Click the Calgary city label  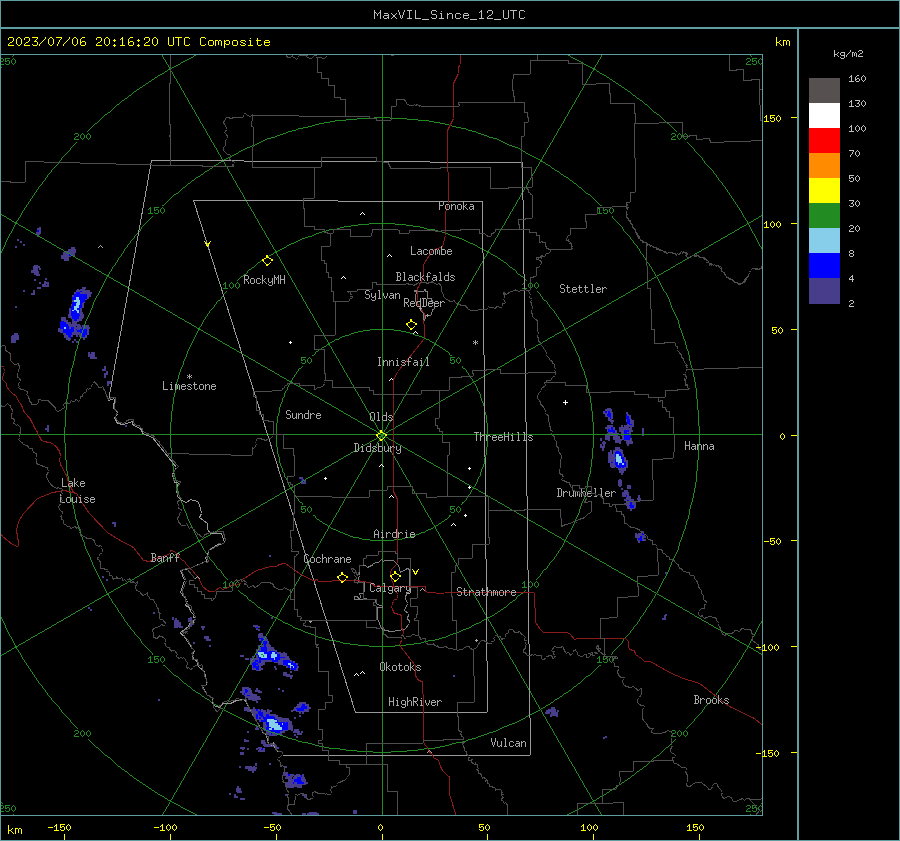[x=390, y=588]
